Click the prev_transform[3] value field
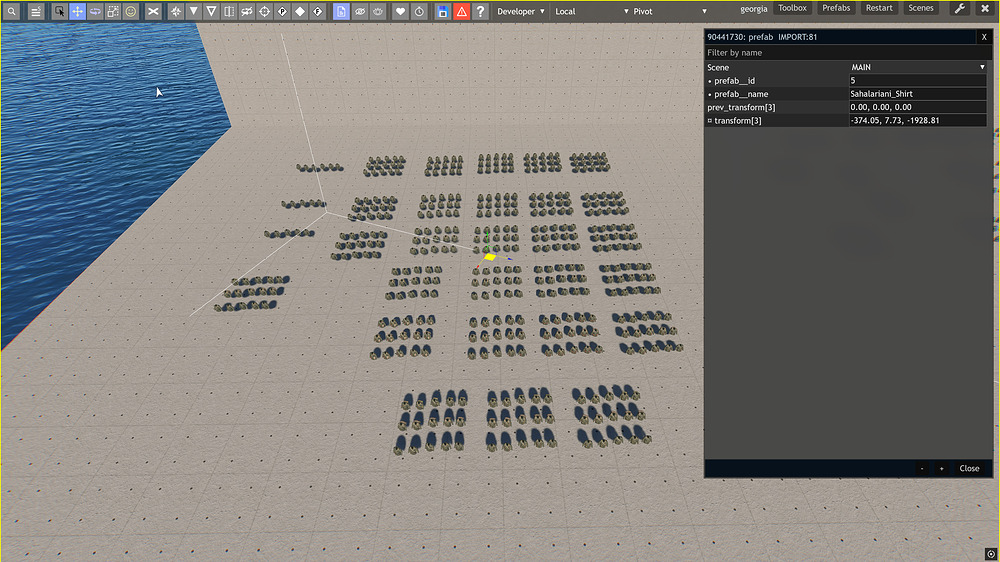1000x562 pixels. coord(918,107)
